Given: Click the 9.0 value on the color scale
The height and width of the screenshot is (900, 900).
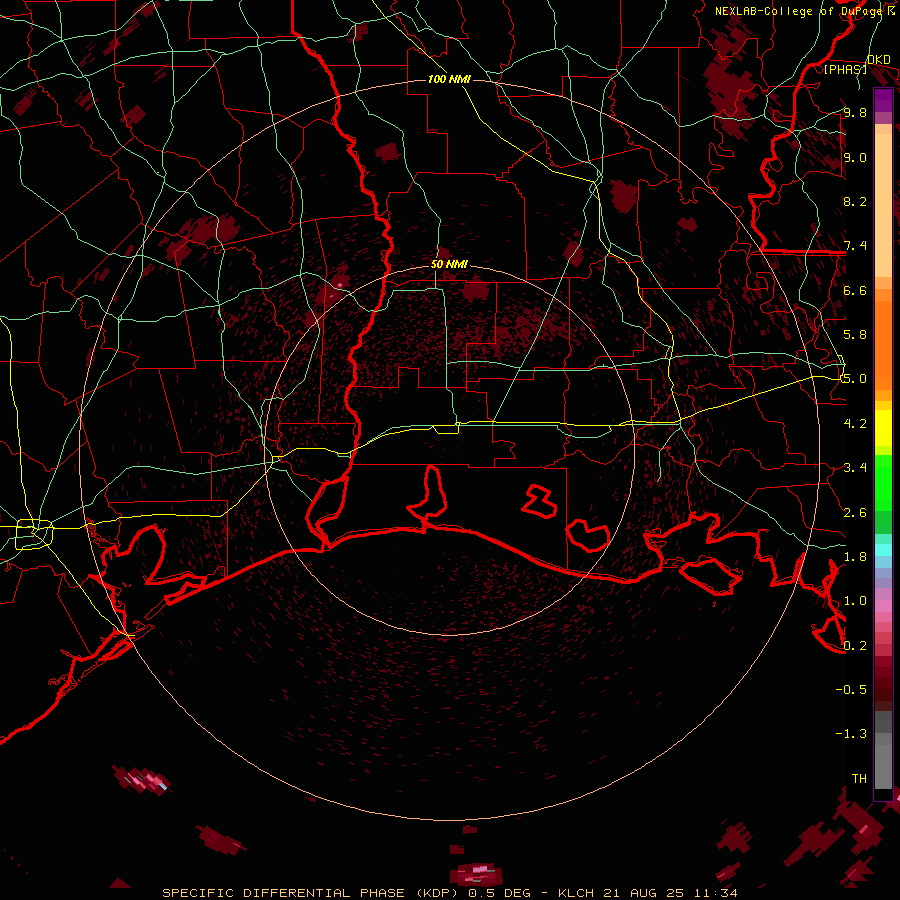Looking at the screenshot, I should pos(855,157).
